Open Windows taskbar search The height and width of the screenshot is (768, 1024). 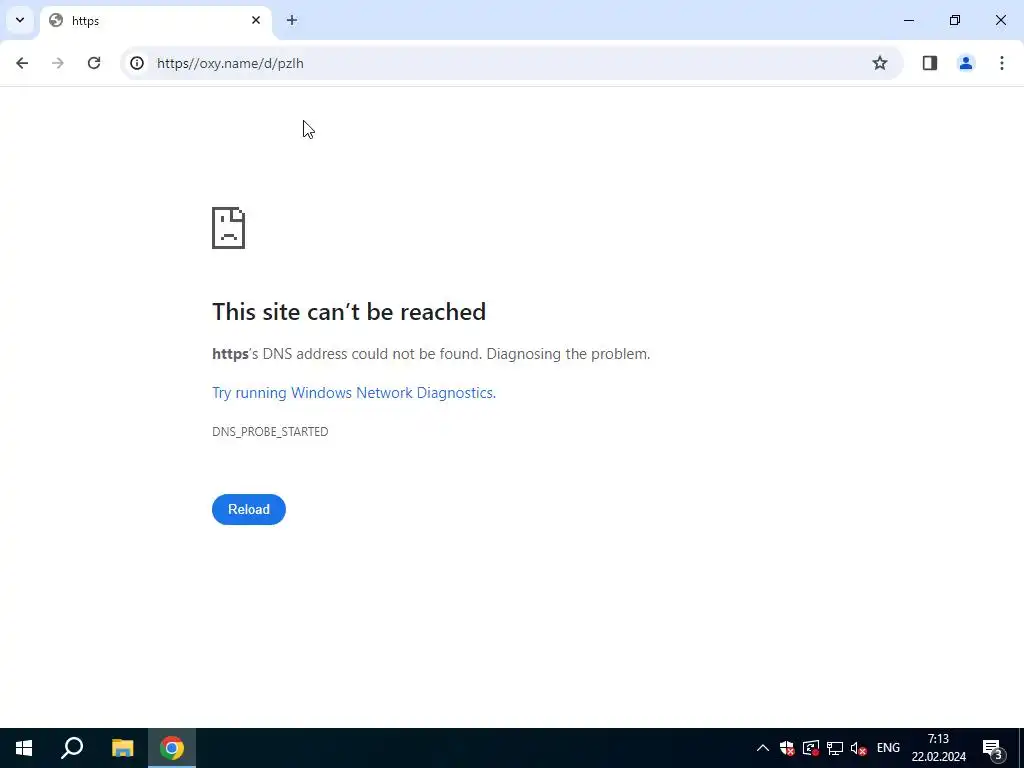coord(72,748)
